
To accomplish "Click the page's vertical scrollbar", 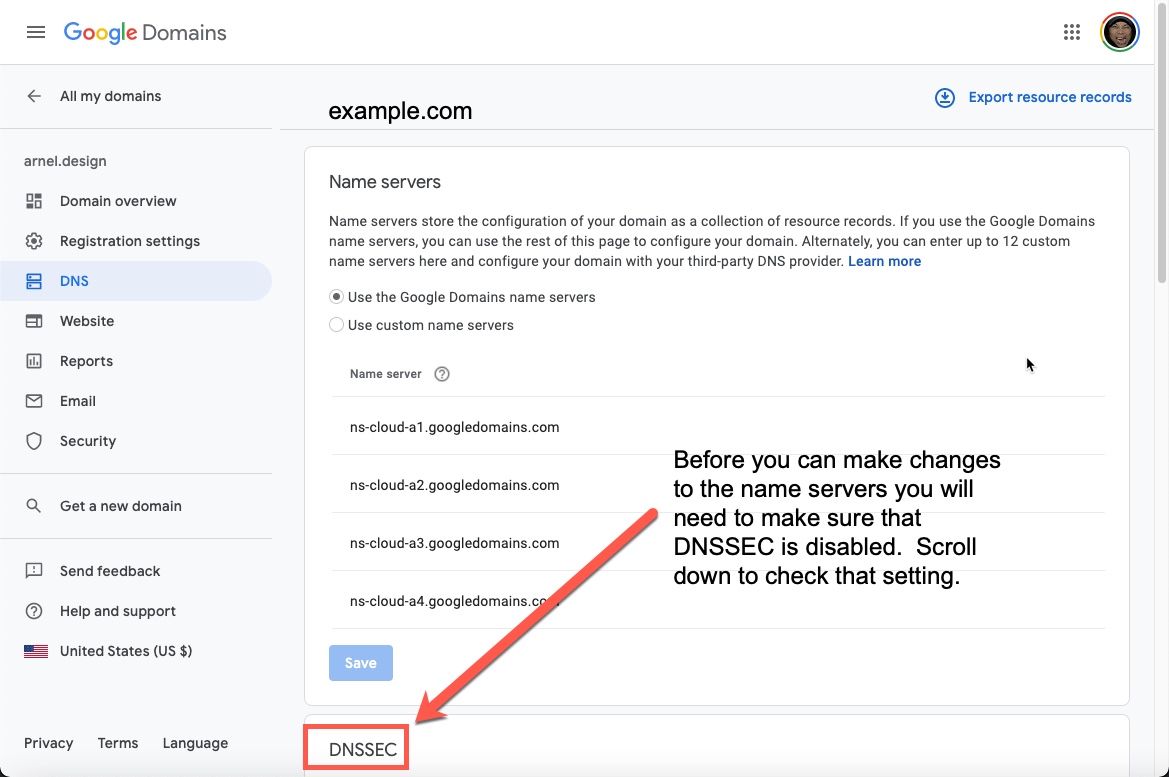I will point(1161,170).
